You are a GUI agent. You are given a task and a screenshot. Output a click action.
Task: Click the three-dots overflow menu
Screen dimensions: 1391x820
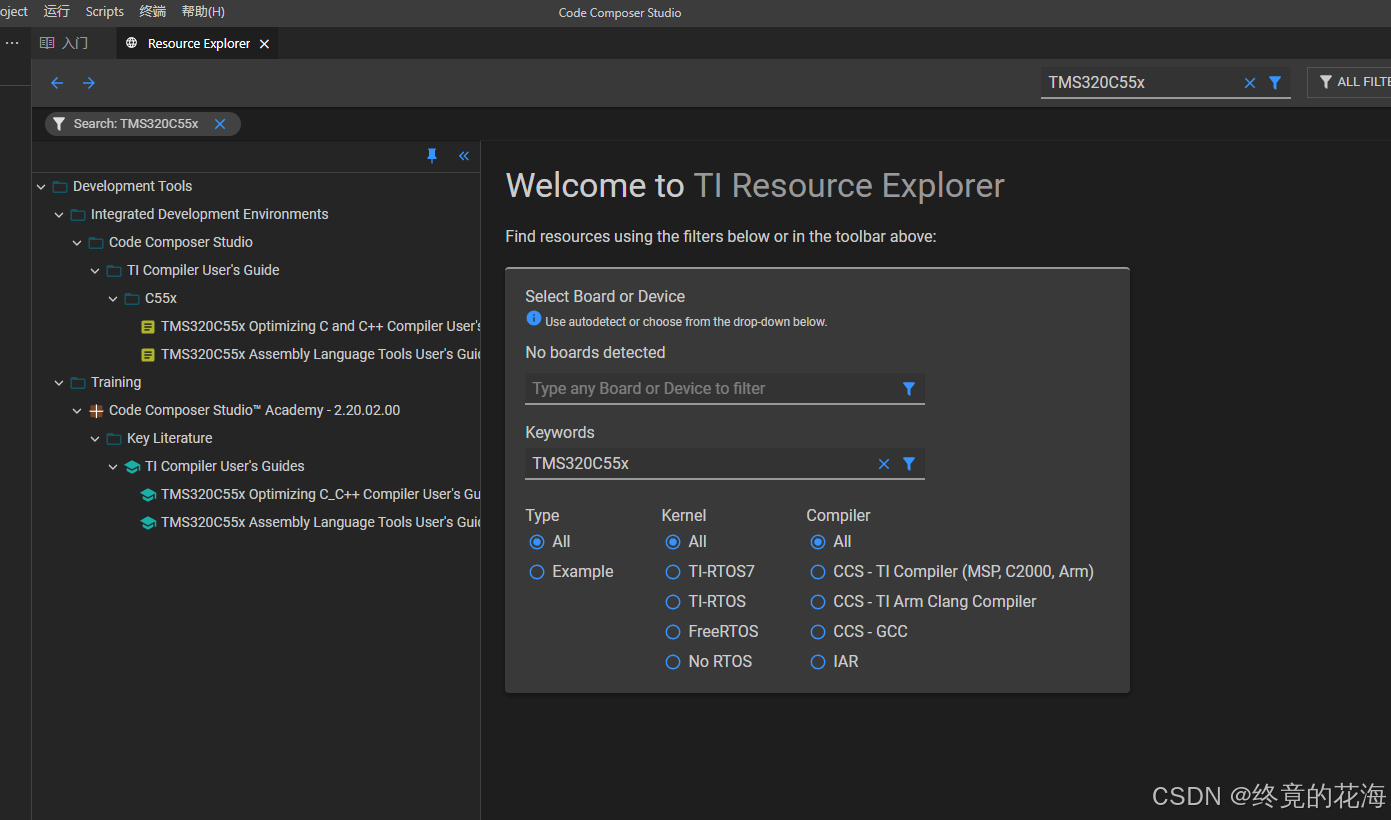[12, 43]
